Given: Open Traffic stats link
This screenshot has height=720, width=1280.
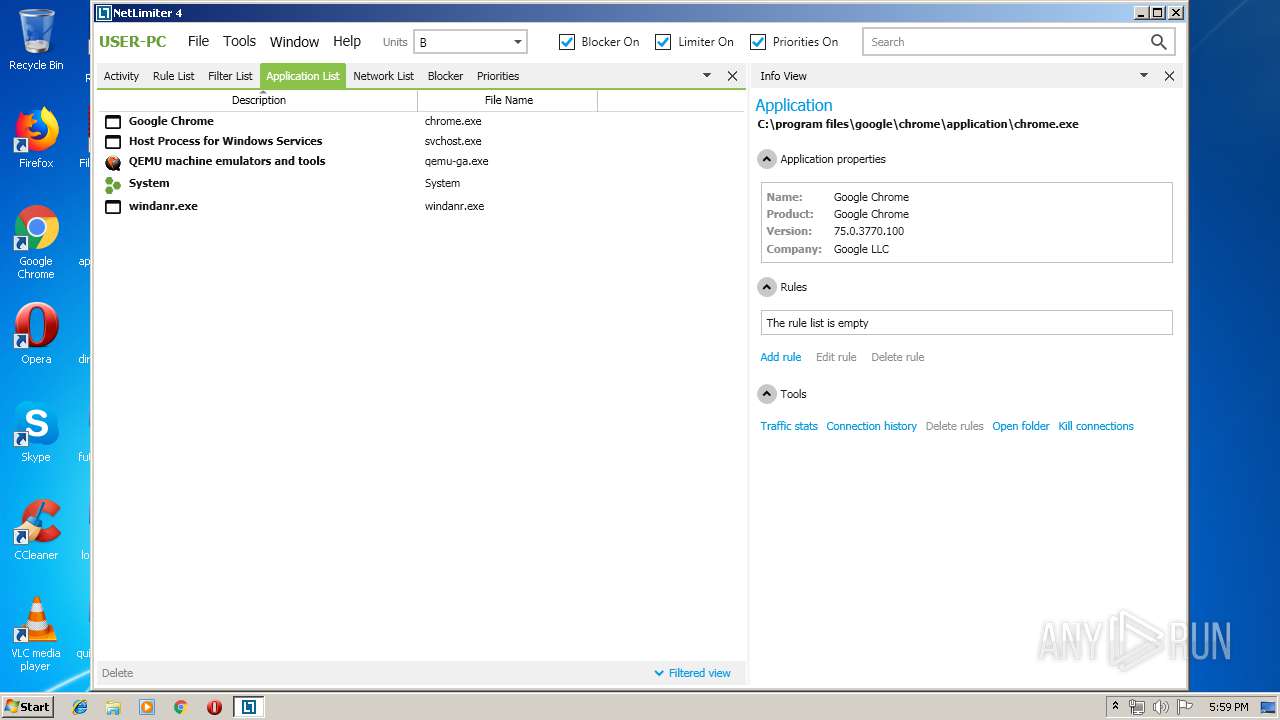Looking at the screenshot, I should tap(788, 426).
